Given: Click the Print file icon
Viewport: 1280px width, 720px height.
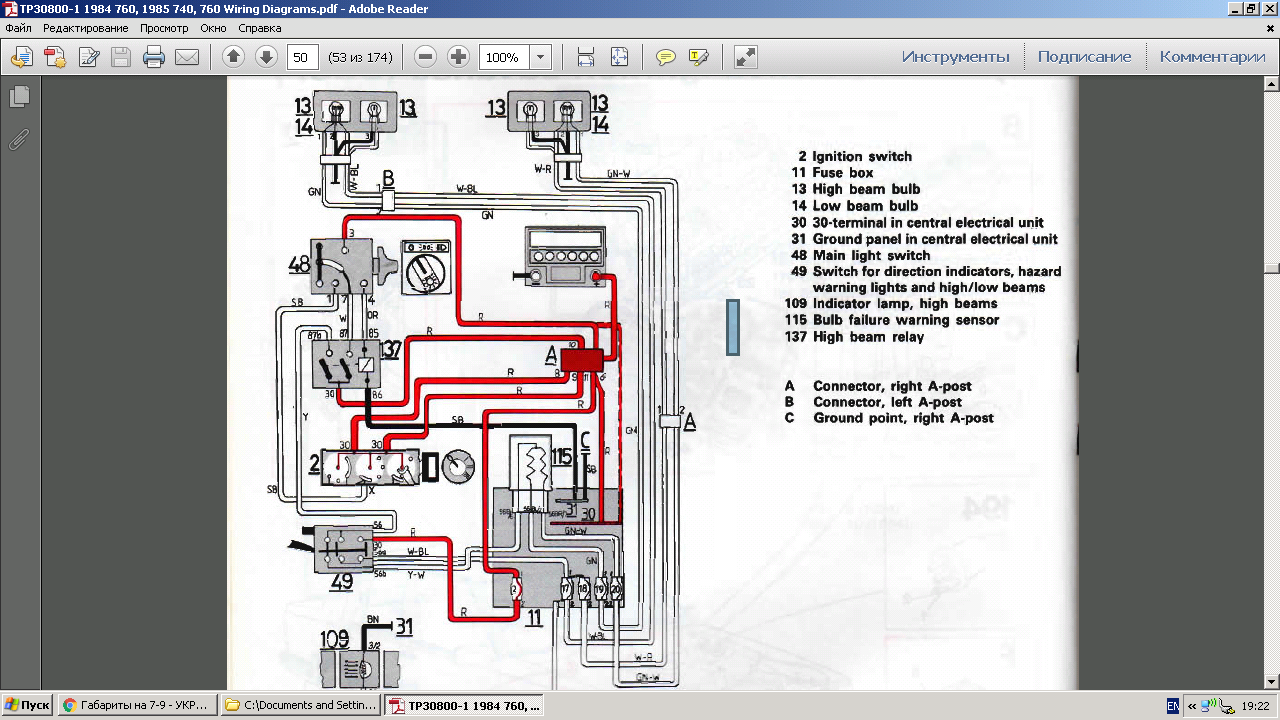Looking at the screenshot, I should tap(153, 57).
